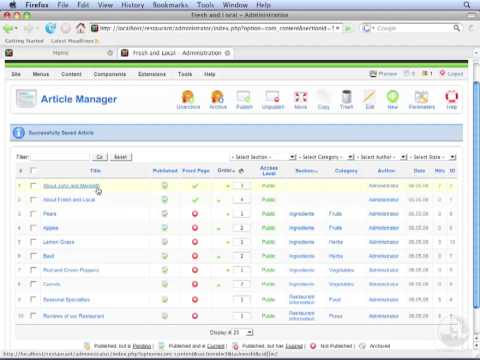The height and width of the screenshot is (360, 480).
Task: Toggle front page checkmark for About Fresh and Local
Action: [195, 200]
